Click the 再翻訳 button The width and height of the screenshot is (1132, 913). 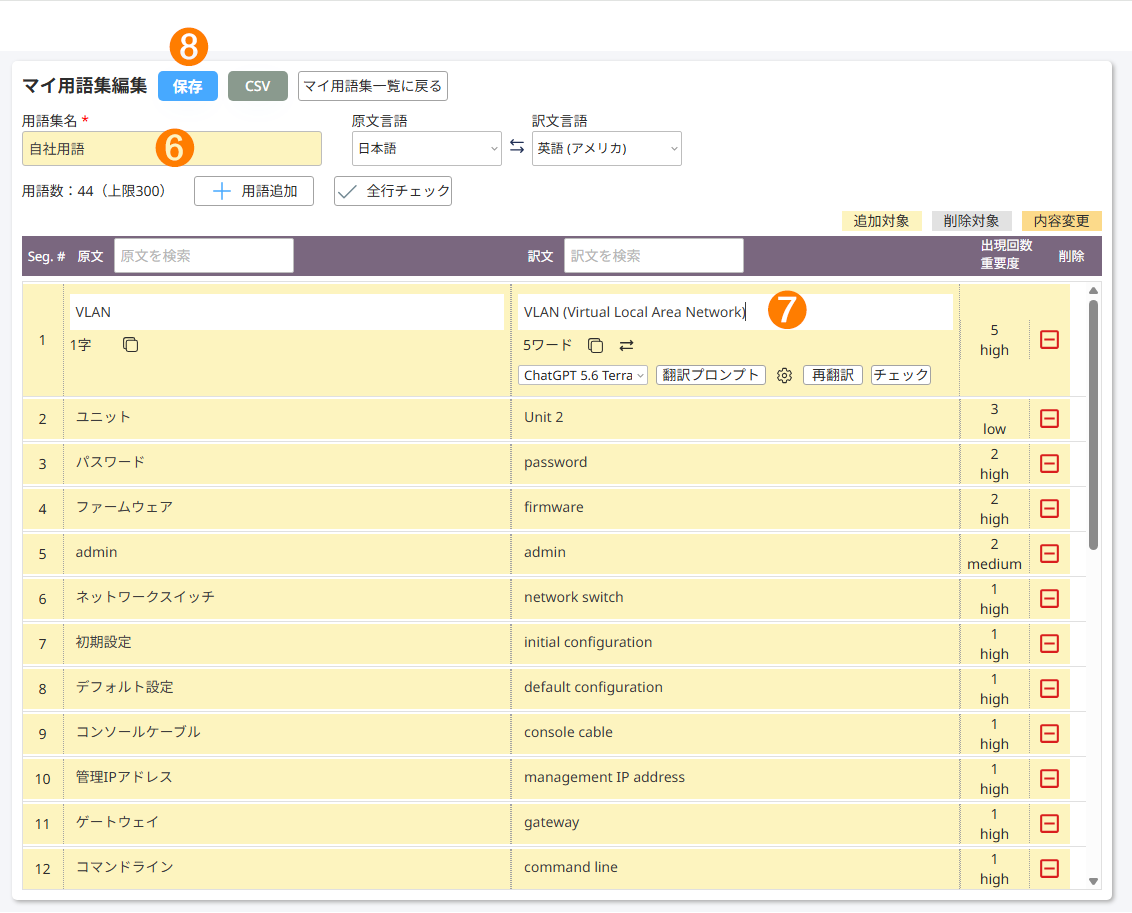(833, 375)
